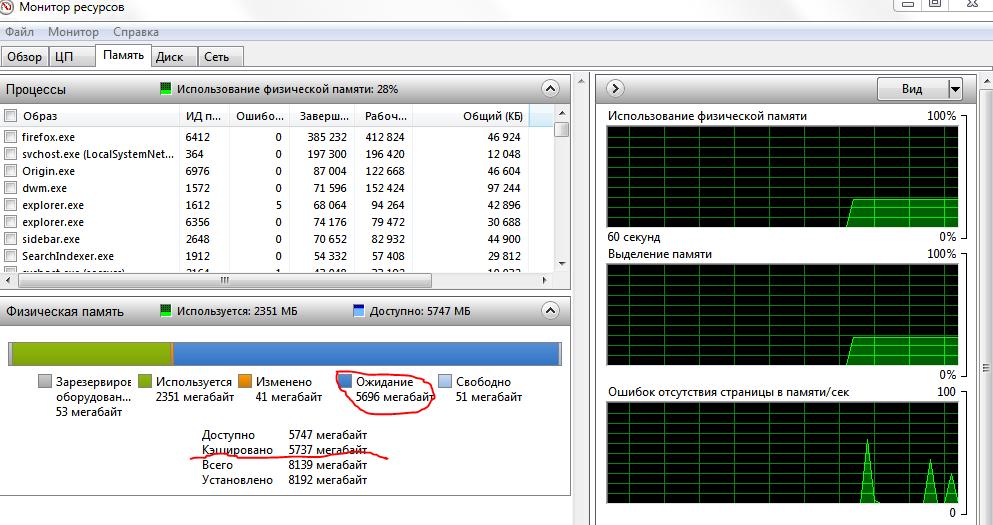Click the 'Вид' button
The width and height of the screenshot is (993, 525).
(x=912, y=89)
